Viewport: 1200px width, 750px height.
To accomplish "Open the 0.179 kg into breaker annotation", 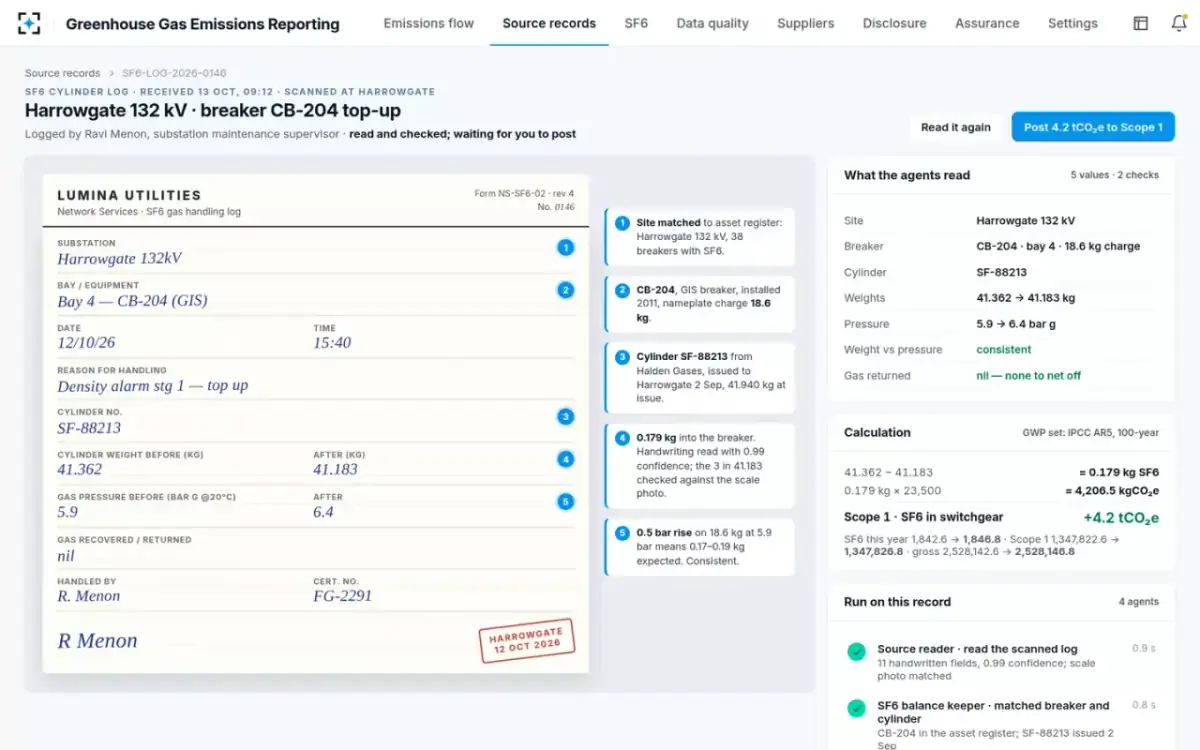I will pyautogui.click(x=700, y=465).
